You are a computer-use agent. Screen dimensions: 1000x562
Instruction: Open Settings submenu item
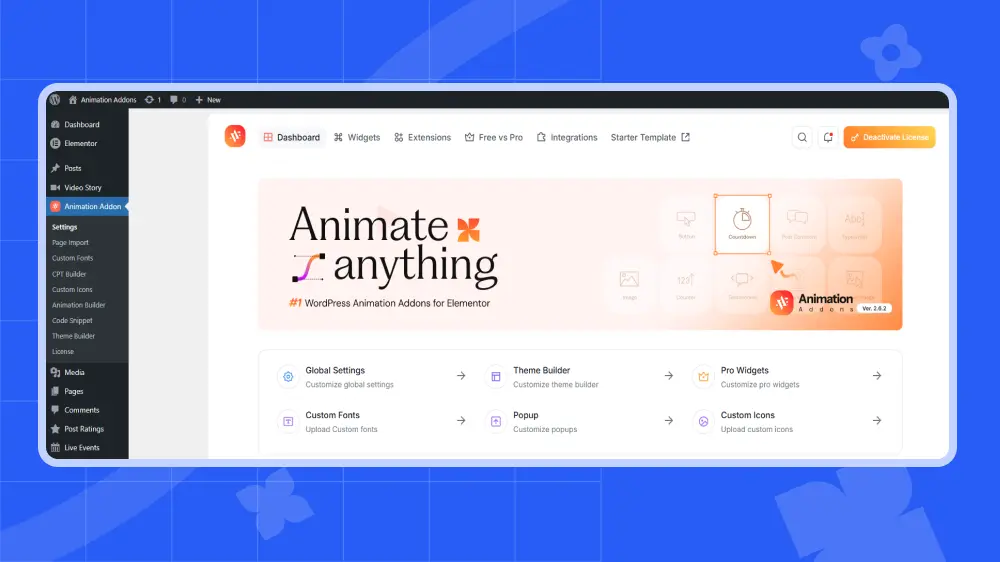pyautogui.click(x=64, y=227)
